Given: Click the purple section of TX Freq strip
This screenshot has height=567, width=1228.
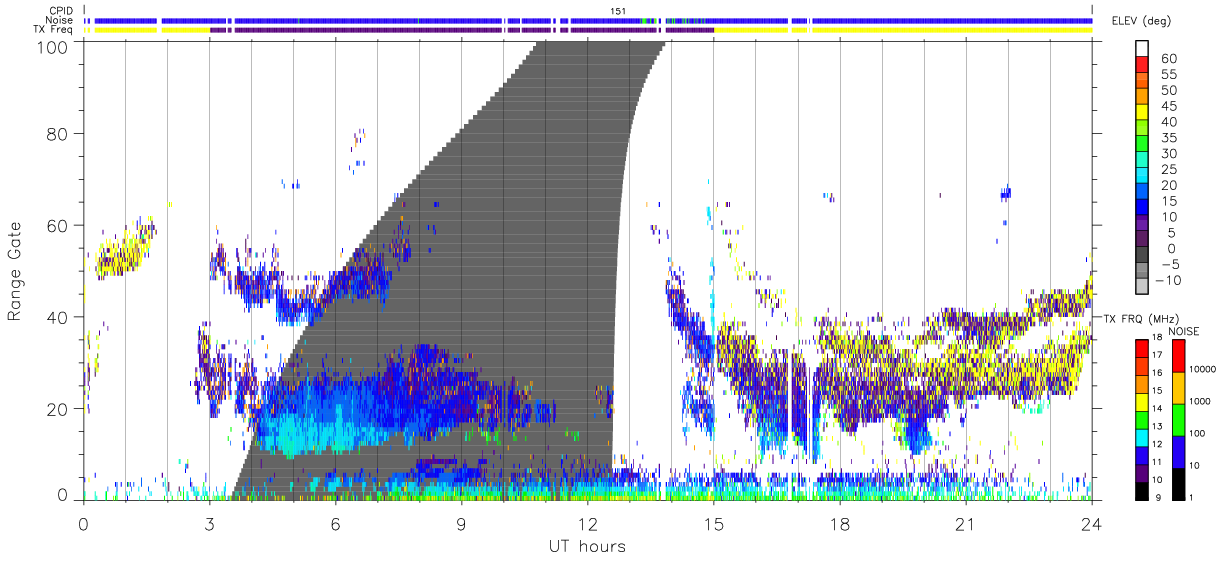Looking at the screenshot, I should click(x=460, y=30).
